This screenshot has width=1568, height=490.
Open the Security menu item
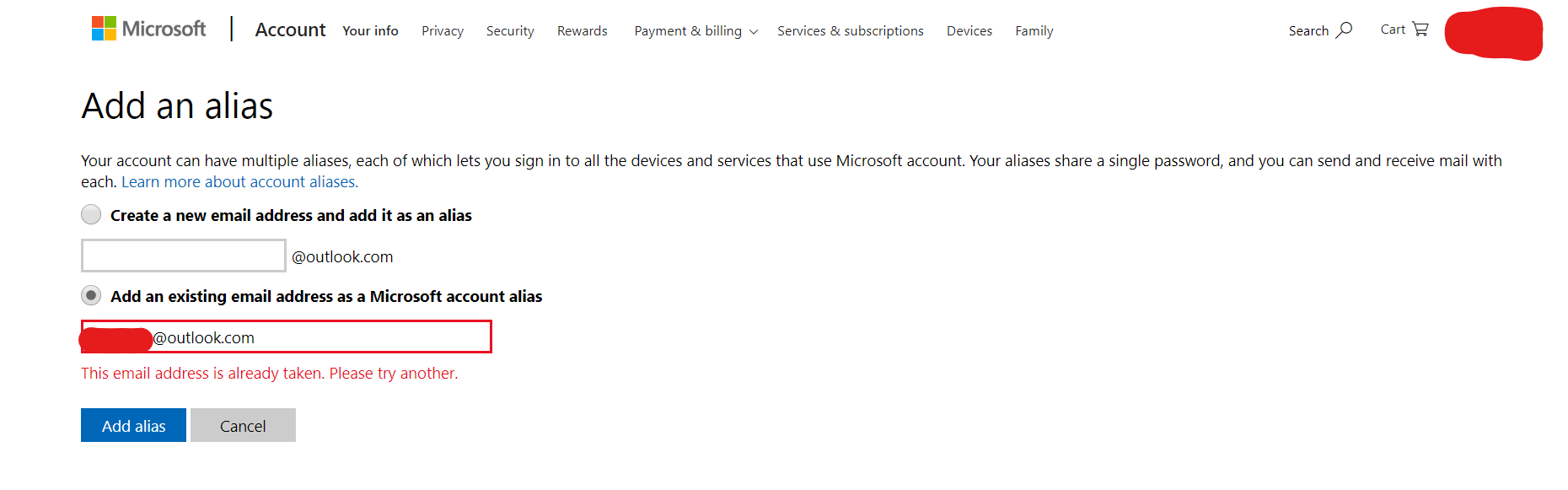click(510, 31)
